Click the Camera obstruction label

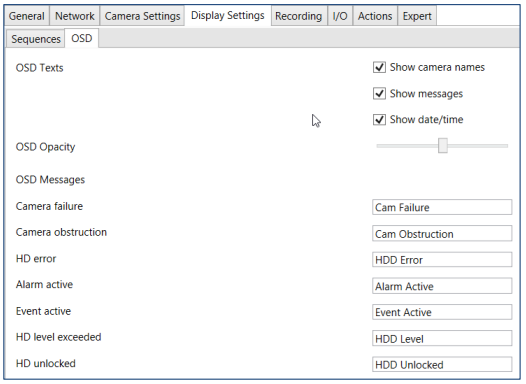tap(61, 232)
